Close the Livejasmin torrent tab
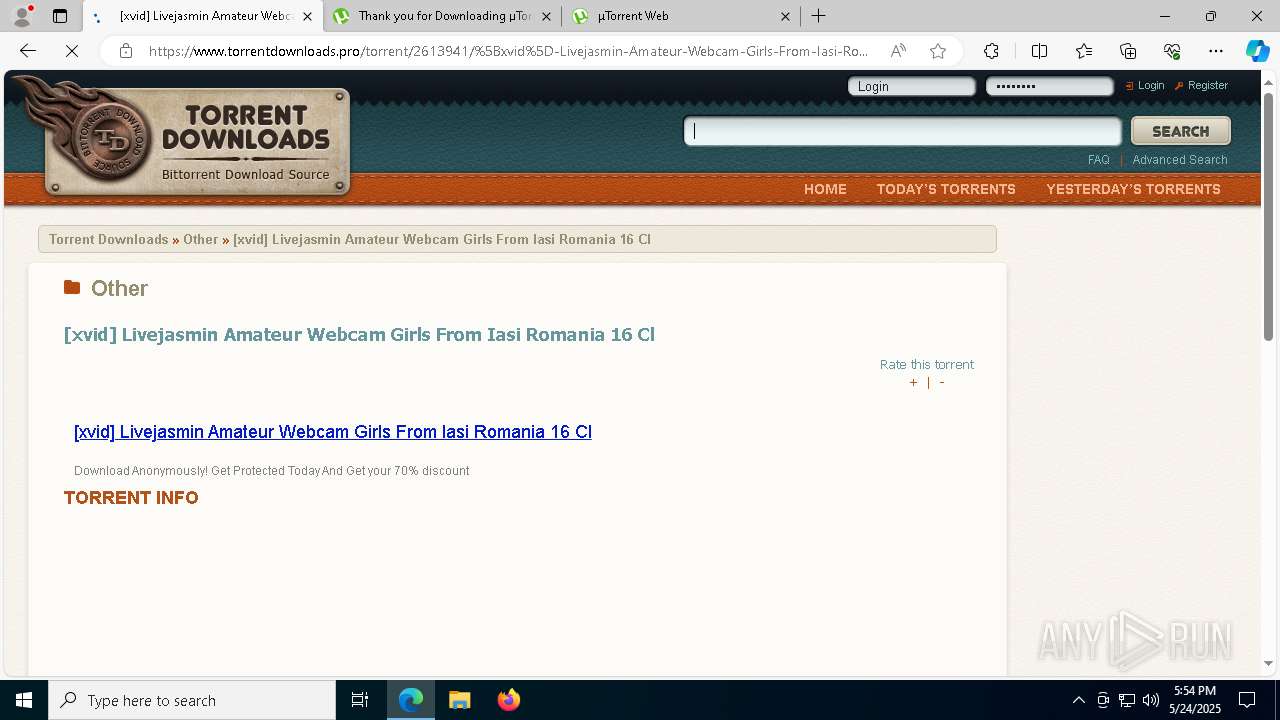 coord(307,16)
